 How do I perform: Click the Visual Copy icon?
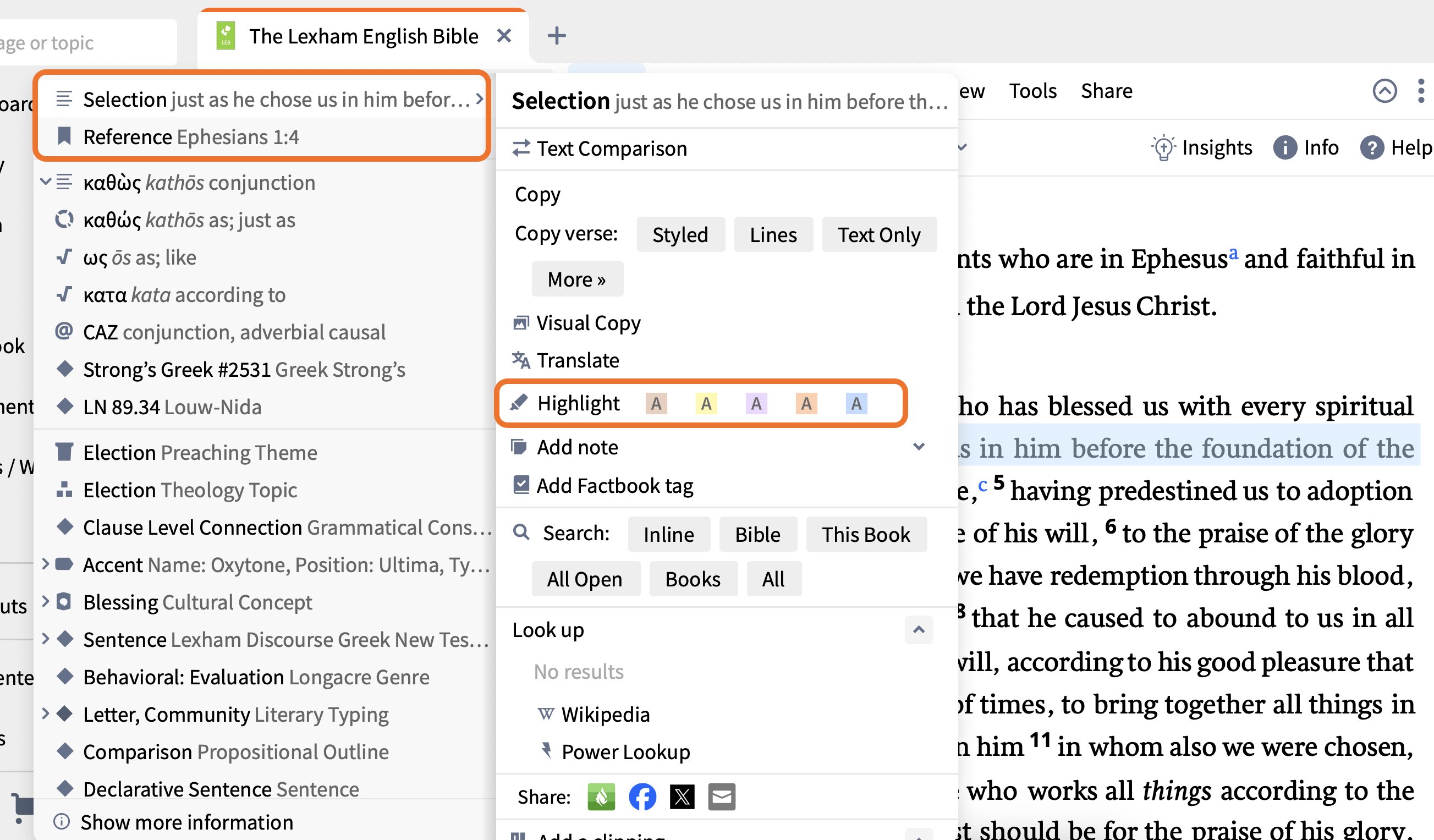[521, 323]
